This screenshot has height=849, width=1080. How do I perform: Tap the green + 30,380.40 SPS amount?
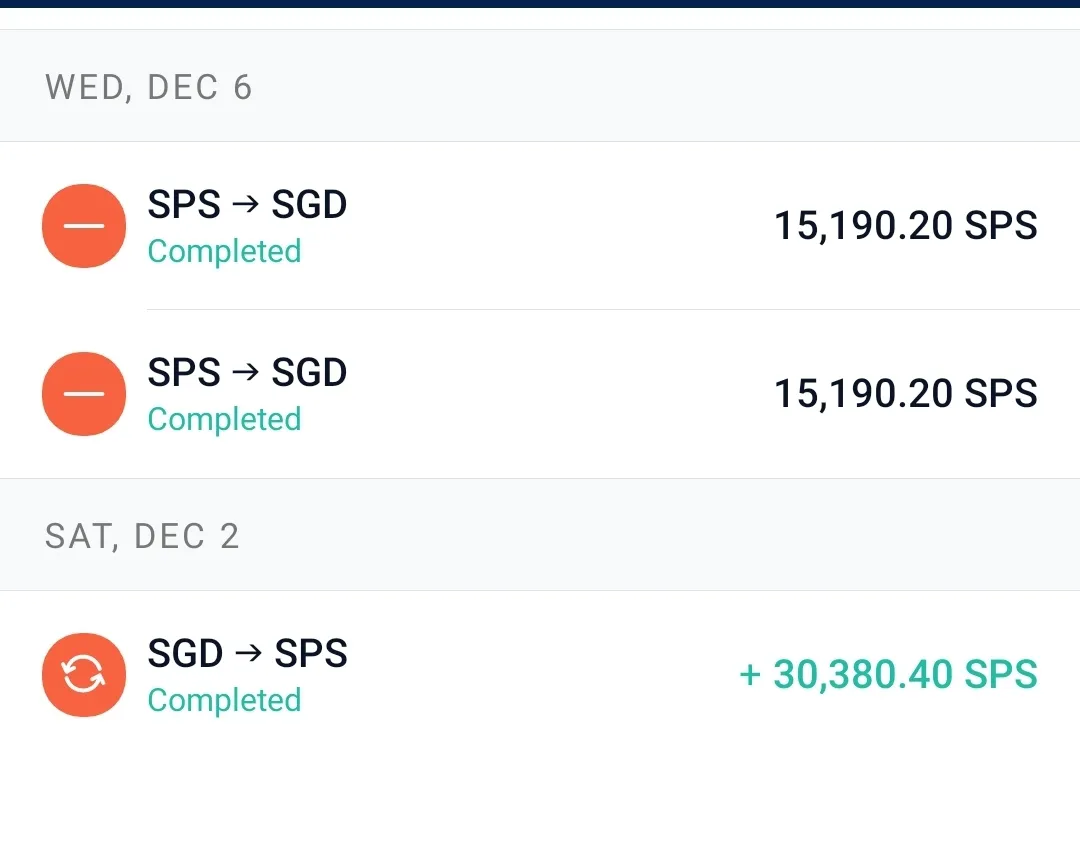point(889,675)
